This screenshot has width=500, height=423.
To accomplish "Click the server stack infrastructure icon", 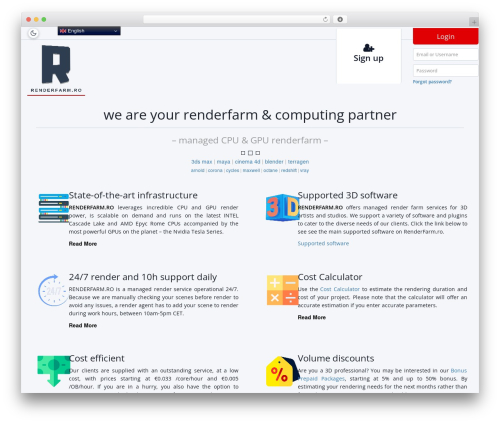I will click(53, 208).
